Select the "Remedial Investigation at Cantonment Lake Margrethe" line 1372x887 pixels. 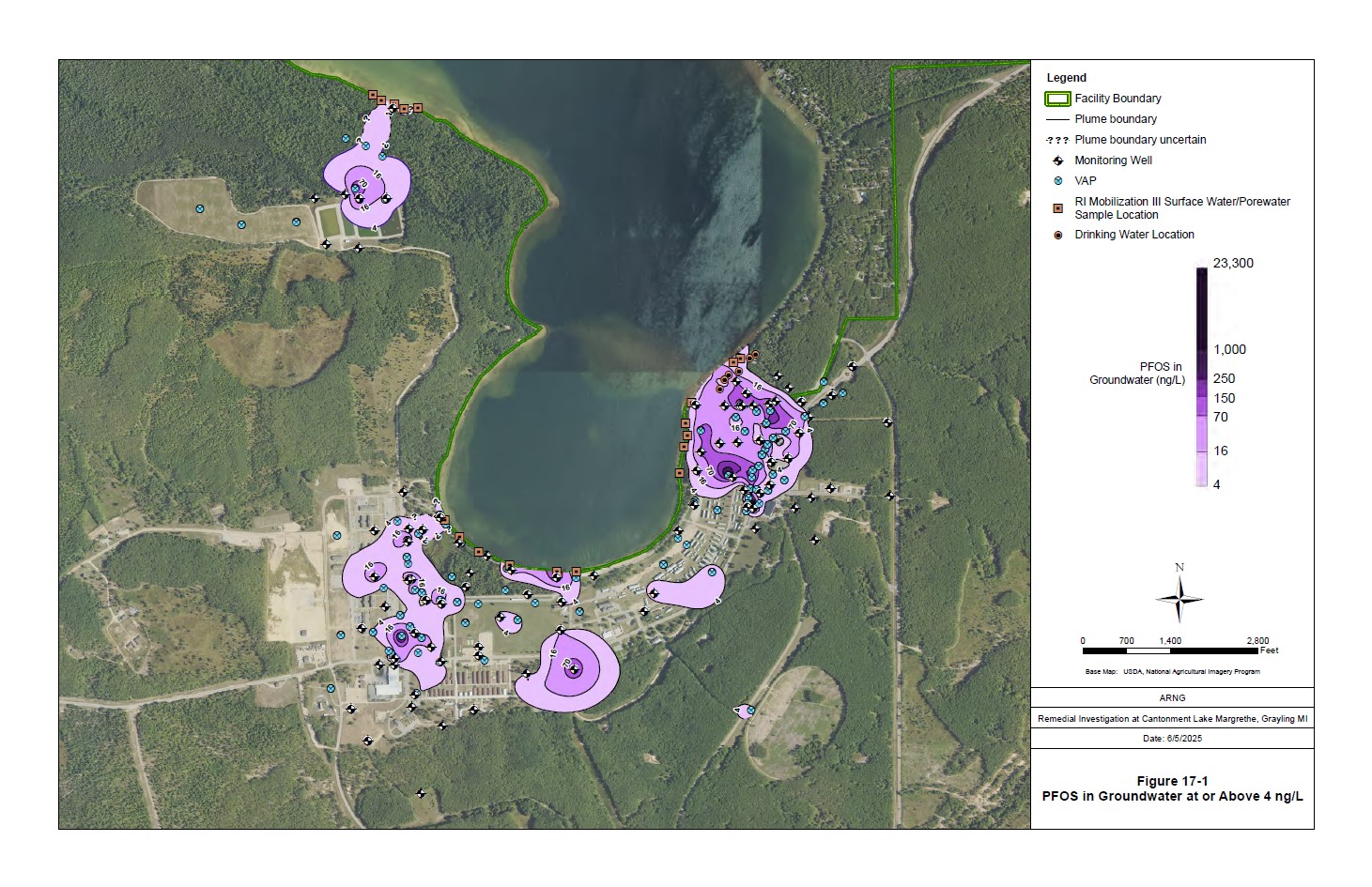pos(1172,719)
